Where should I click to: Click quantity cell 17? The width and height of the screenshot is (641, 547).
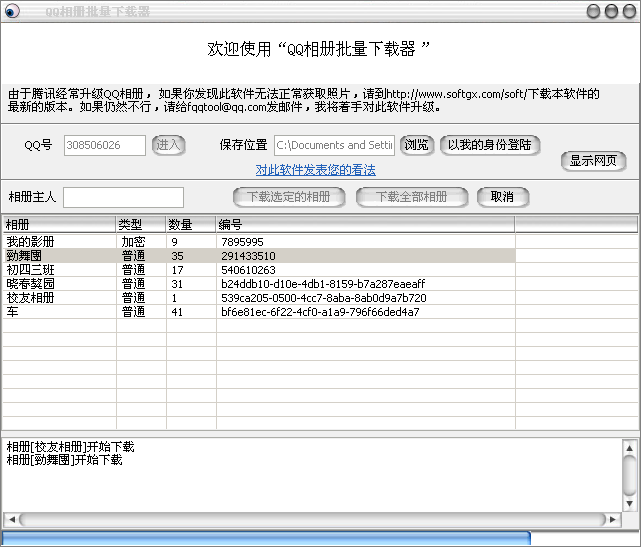click(x=177, y=270)
